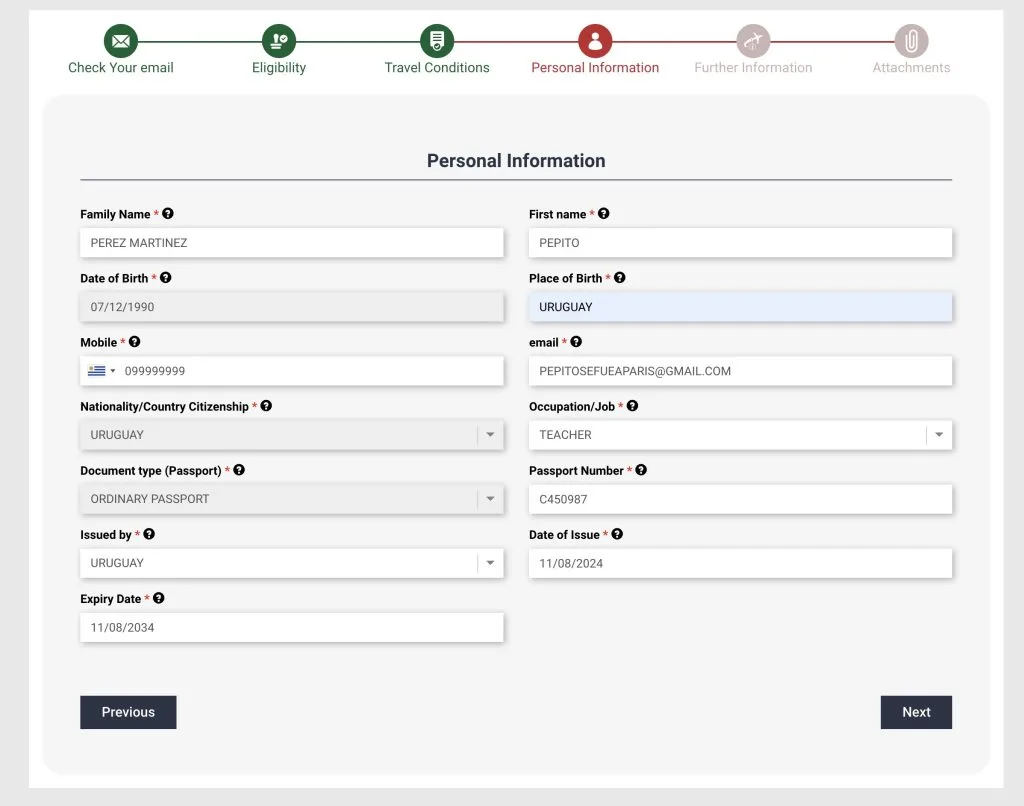Click the Personal Information person icon
This screenshot has width=1024, height=806.
[x=595, y=41]
